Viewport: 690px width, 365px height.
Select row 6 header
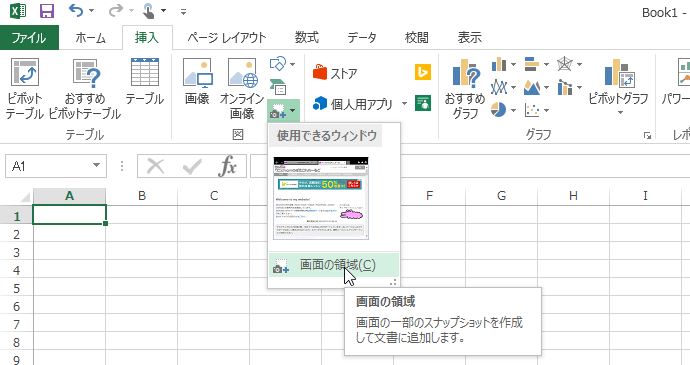tap(16, 306)
